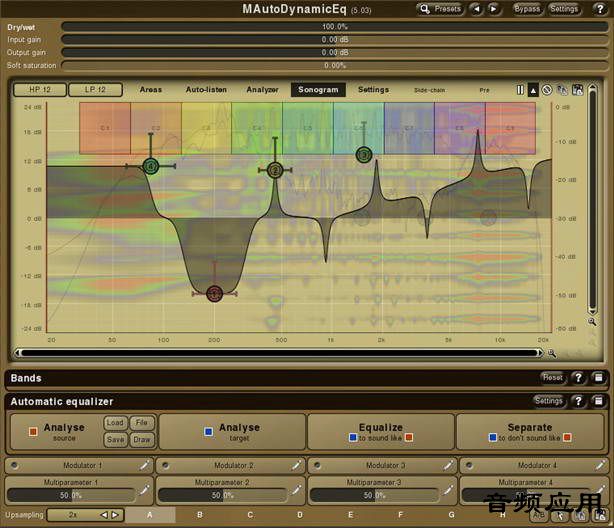Open global Settings in title bar
Screen dimensions: 614x528
564,9
